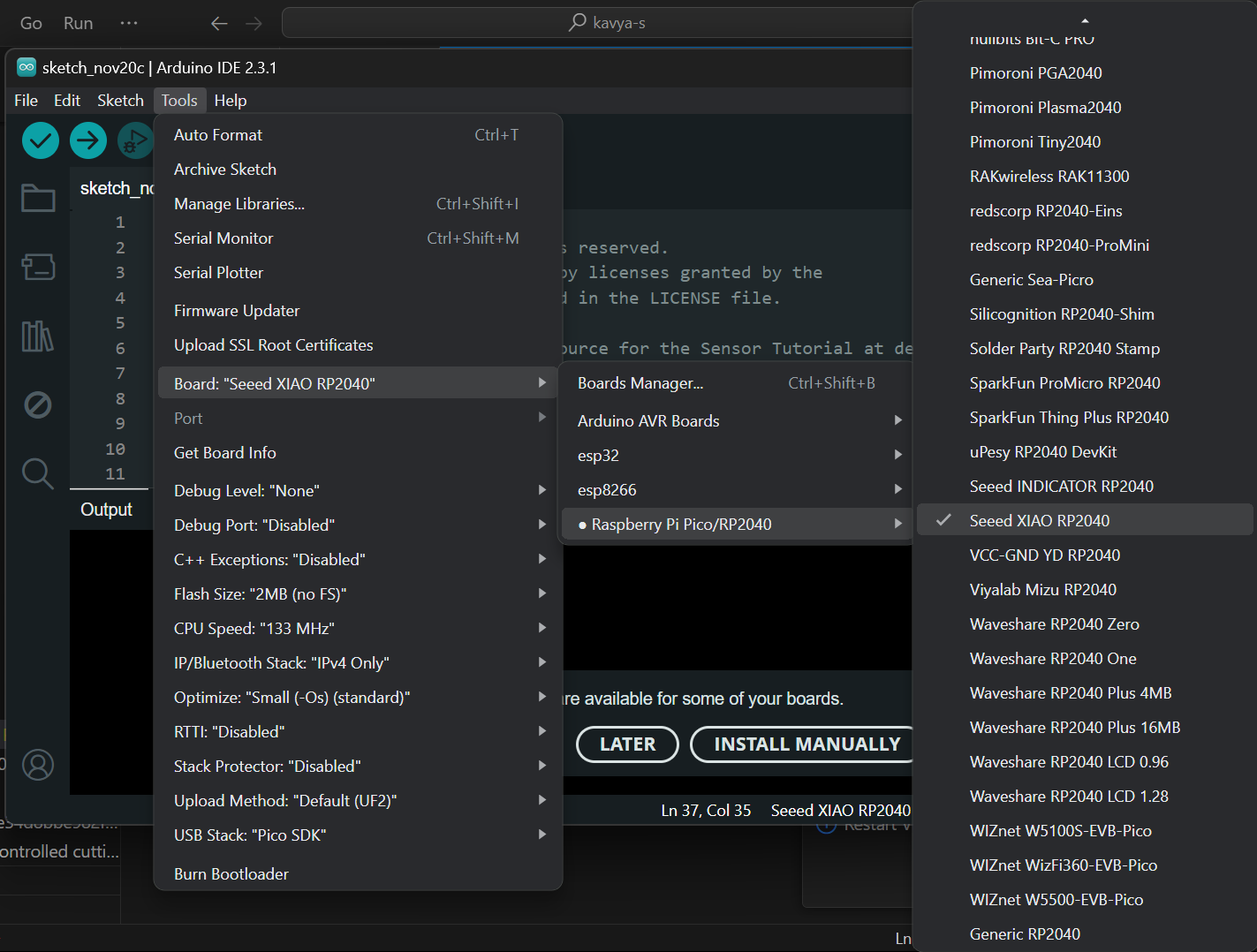The image size is (1257, 952).
Task: Open the Sketchbook folder sidebar icon
Action: click(x=38, y=198)
